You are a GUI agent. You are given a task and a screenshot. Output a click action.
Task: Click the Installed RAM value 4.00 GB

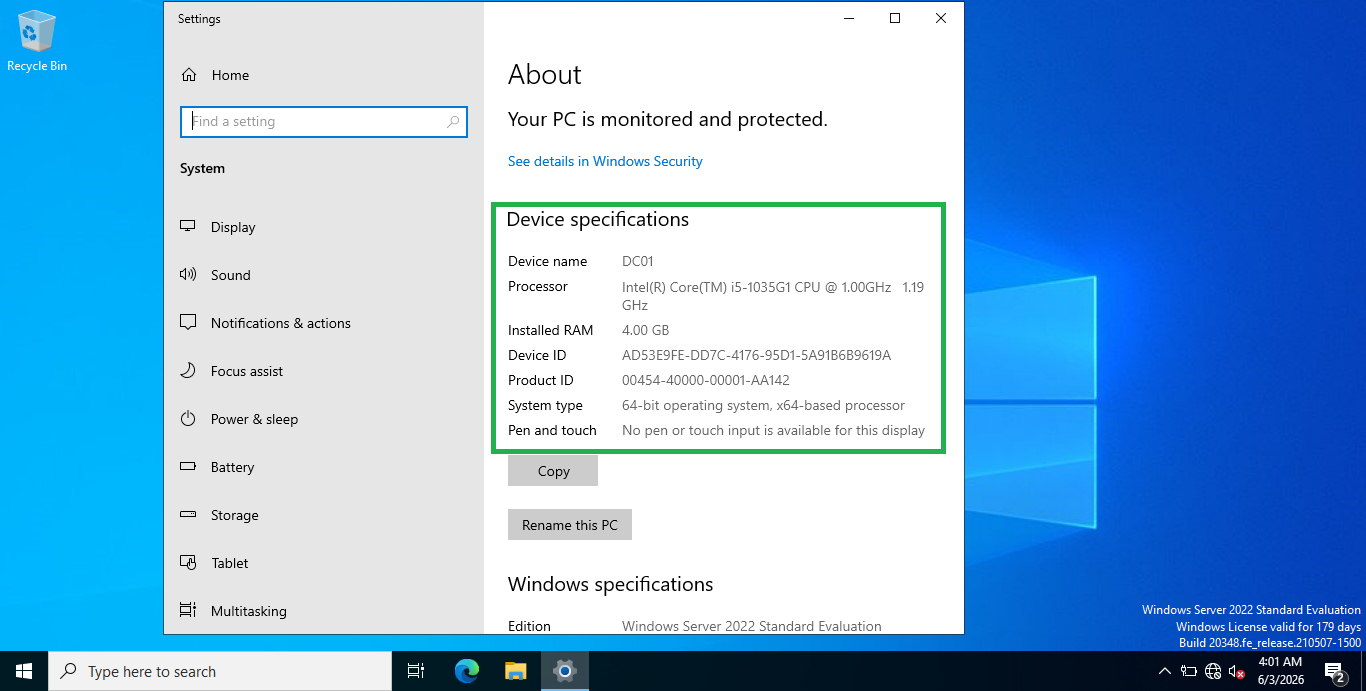point(645,330)
